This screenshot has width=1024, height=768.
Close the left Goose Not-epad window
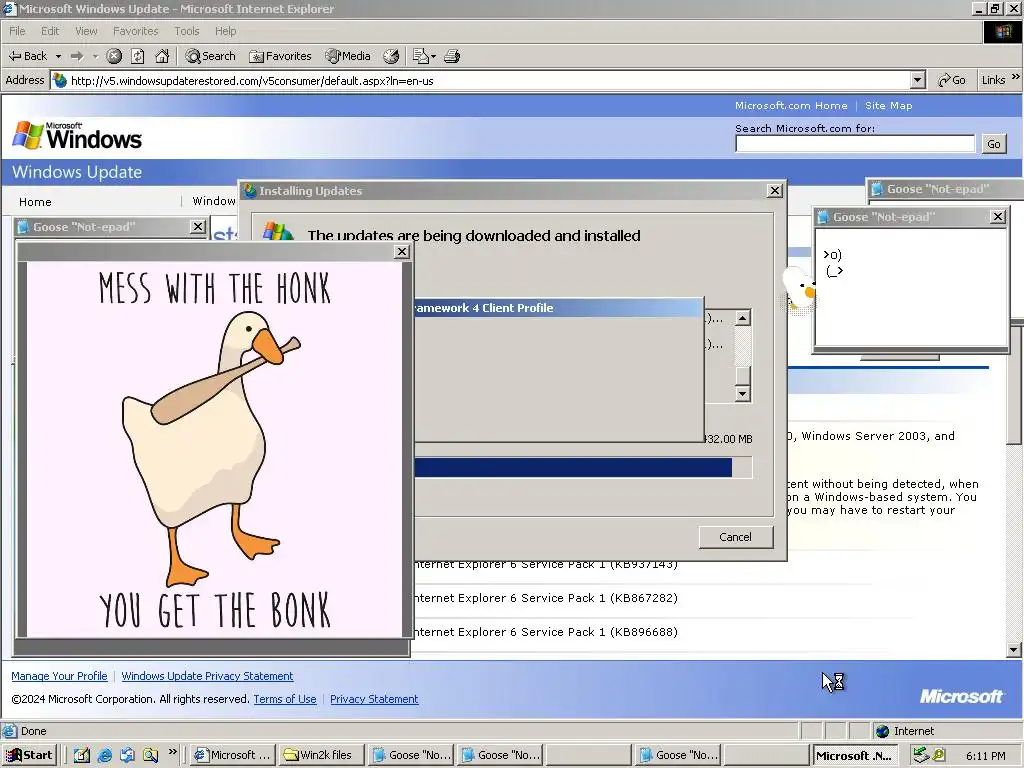pyautogui.click(x=197, y=227)
